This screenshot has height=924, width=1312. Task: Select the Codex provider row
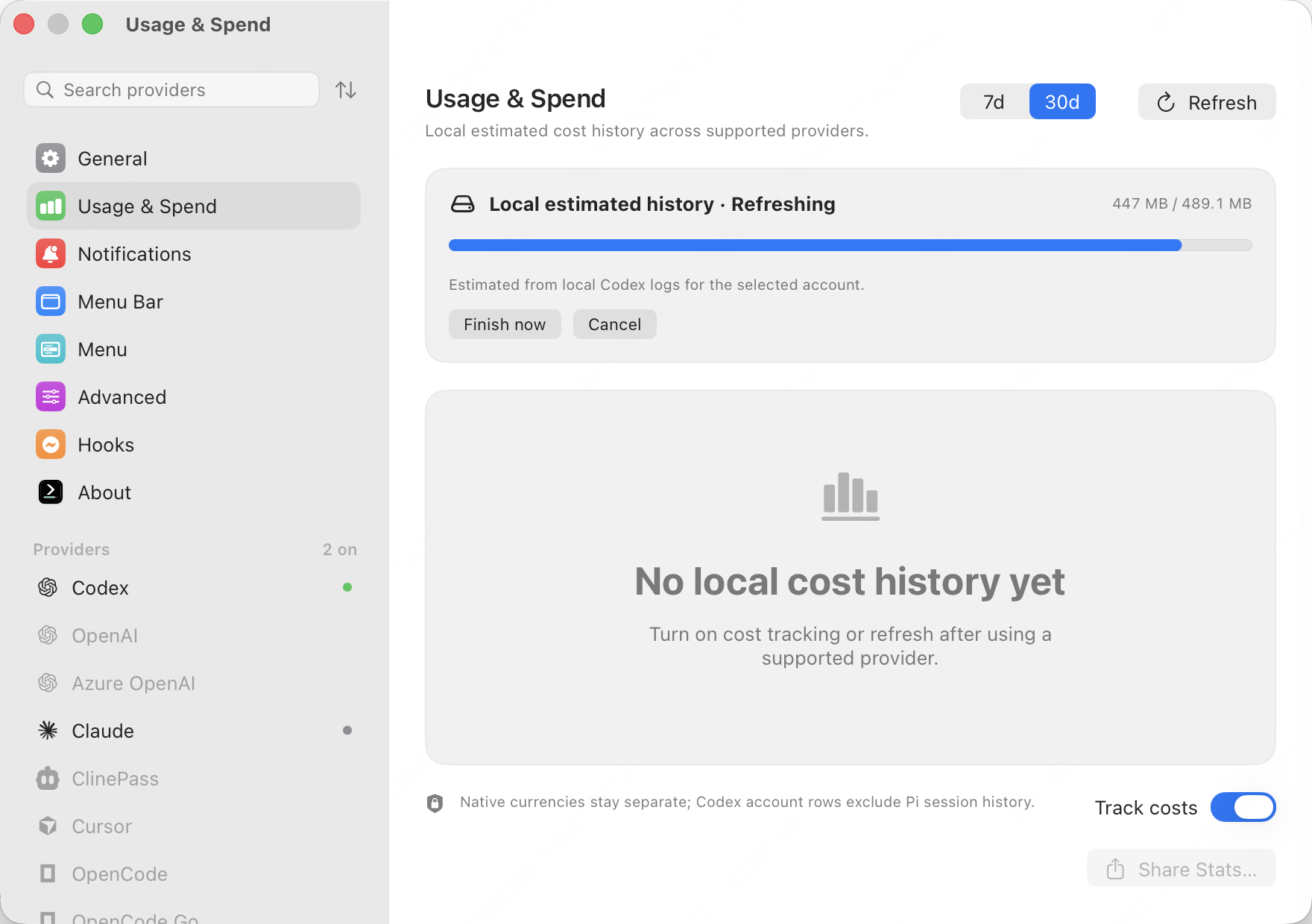[194, 588]
